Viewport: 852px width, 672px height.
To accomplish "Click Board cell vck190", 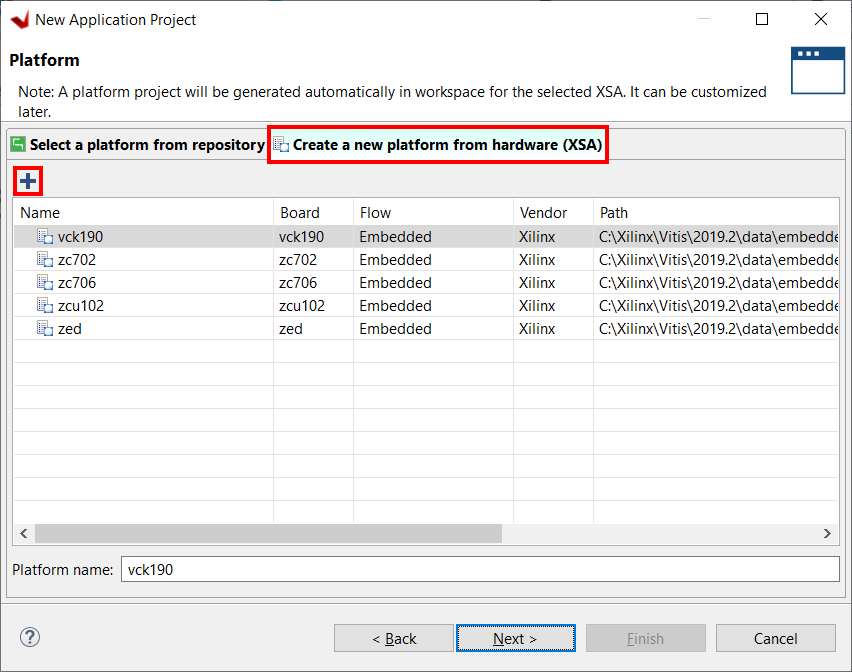I will coord(302,237).
